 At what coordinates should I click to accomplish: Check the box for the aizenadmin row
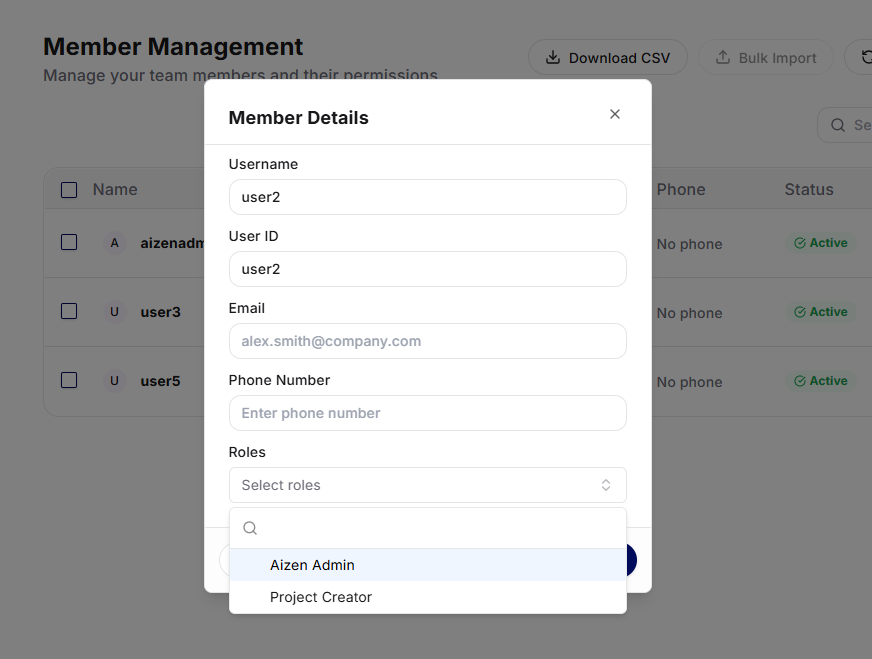coord(69,242)
